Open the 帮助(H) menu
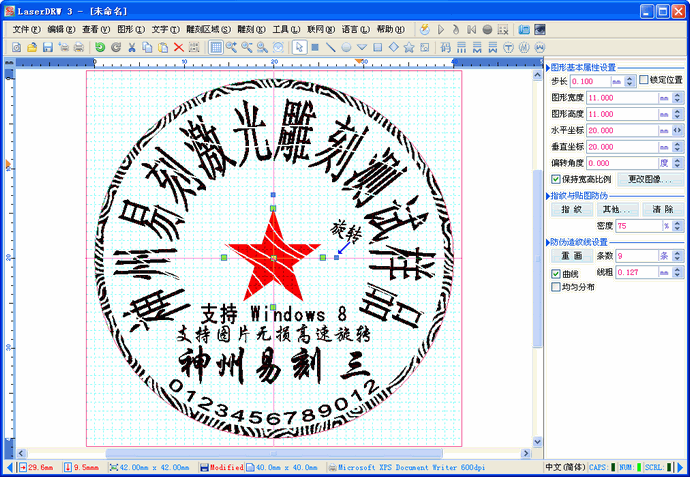Viewport: 690px width, 477px height. click(390, 29)
